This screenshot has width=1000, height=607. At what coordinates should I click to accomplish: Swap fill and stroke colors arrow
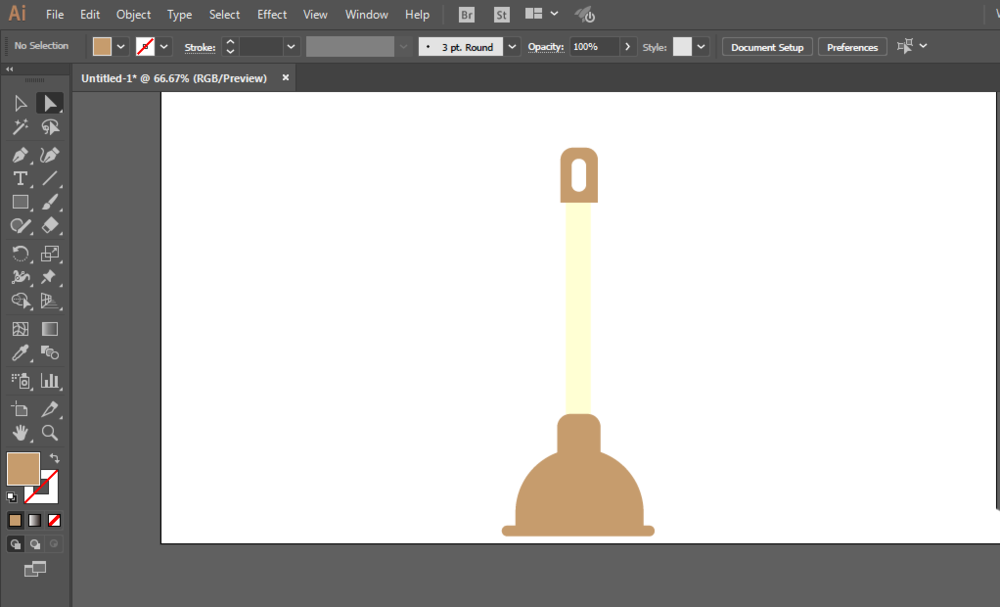pos(55,458)
